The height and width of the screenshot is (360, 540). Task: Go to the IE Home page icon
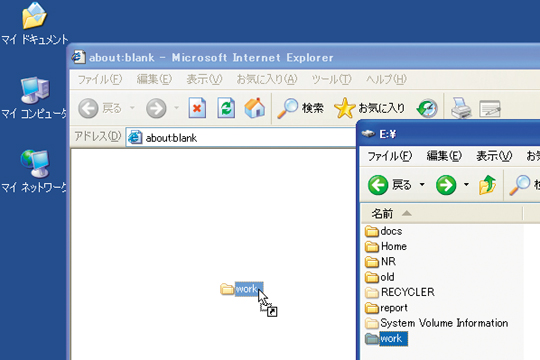tap(255, 108)
